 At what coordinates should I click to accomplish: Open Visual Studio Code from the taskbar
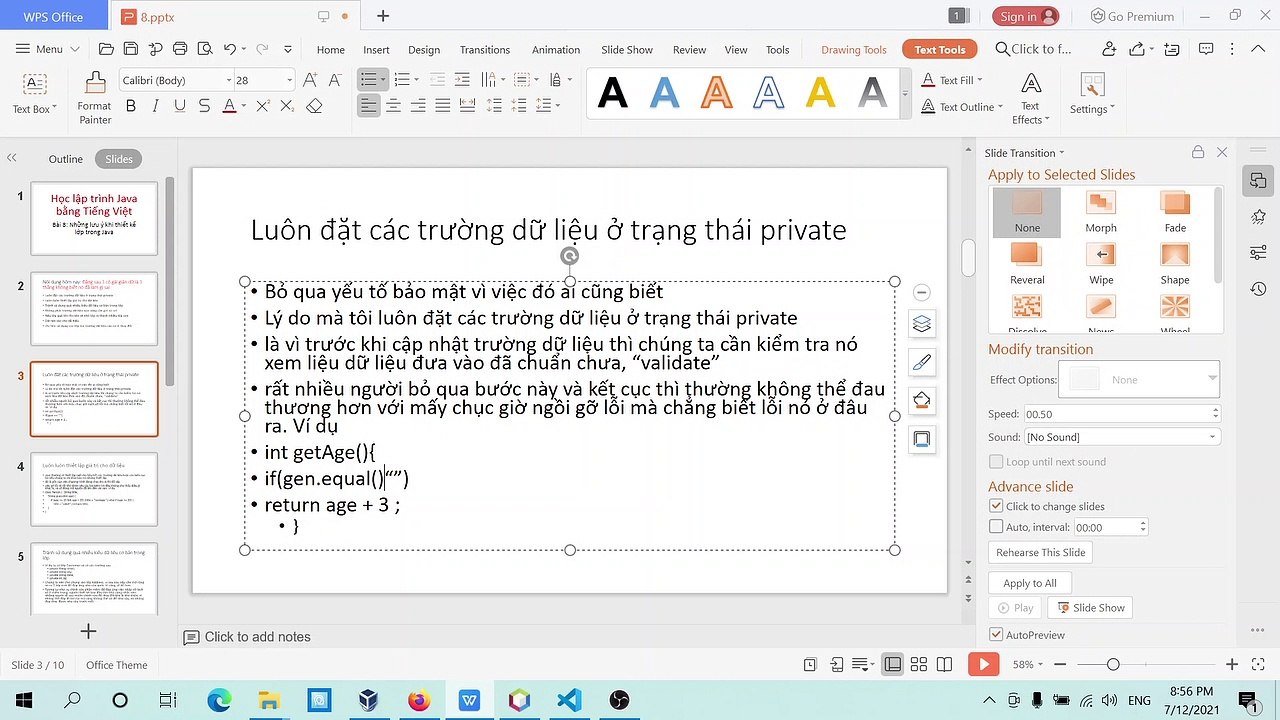click(569, 700)
